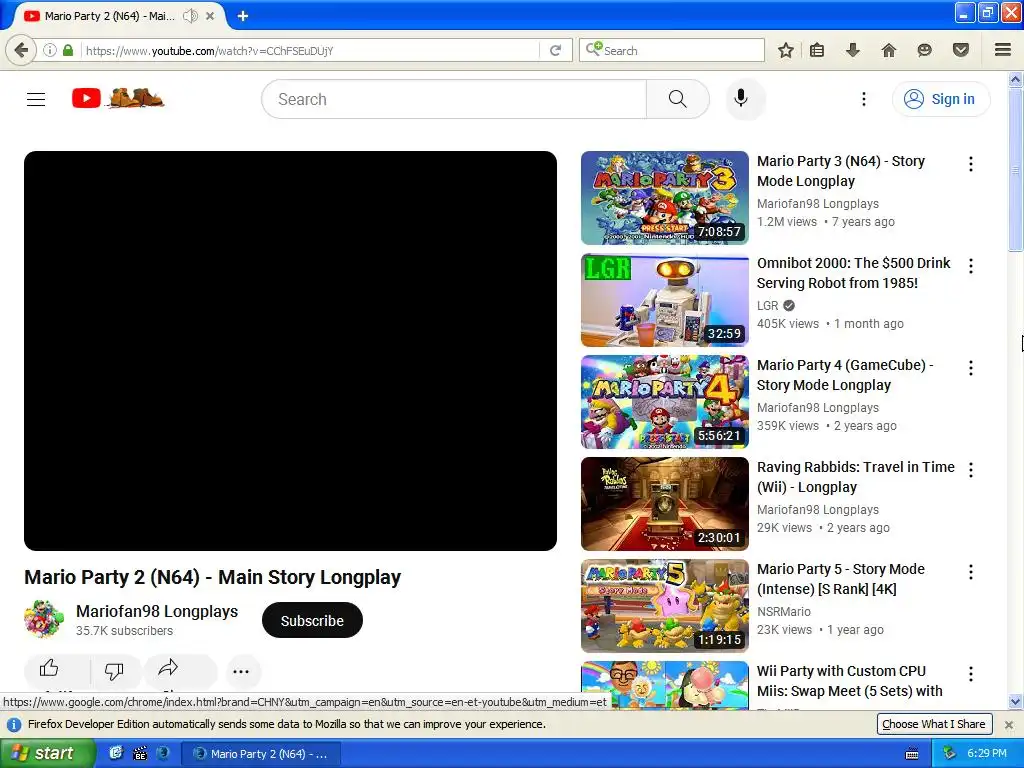Go back with Firefox back arrow
Image resolution: width=1024 pixels, height=768 pixels.
point(21,50)
